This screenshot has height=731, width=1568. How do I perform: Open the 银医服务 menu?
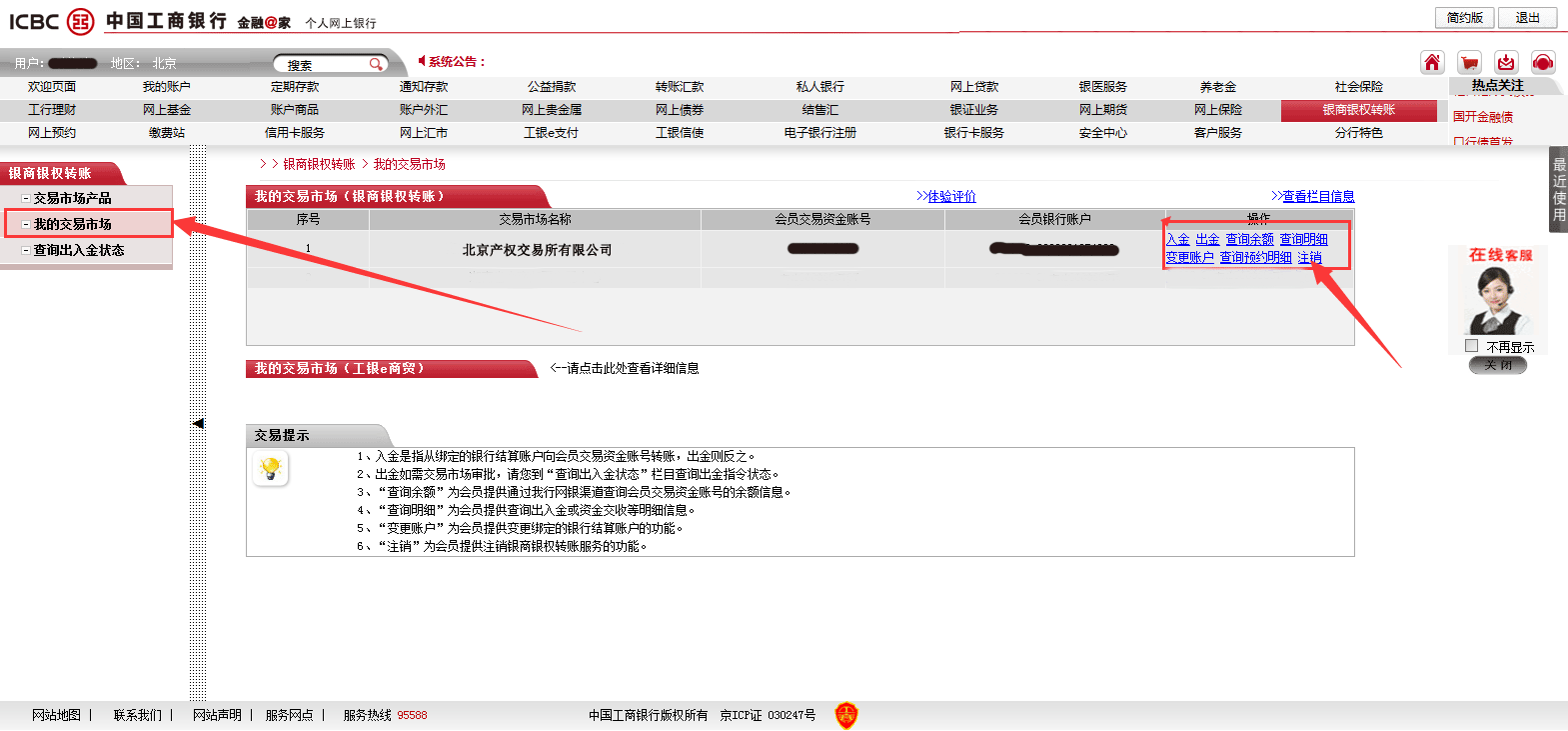tap(1103, 87)
